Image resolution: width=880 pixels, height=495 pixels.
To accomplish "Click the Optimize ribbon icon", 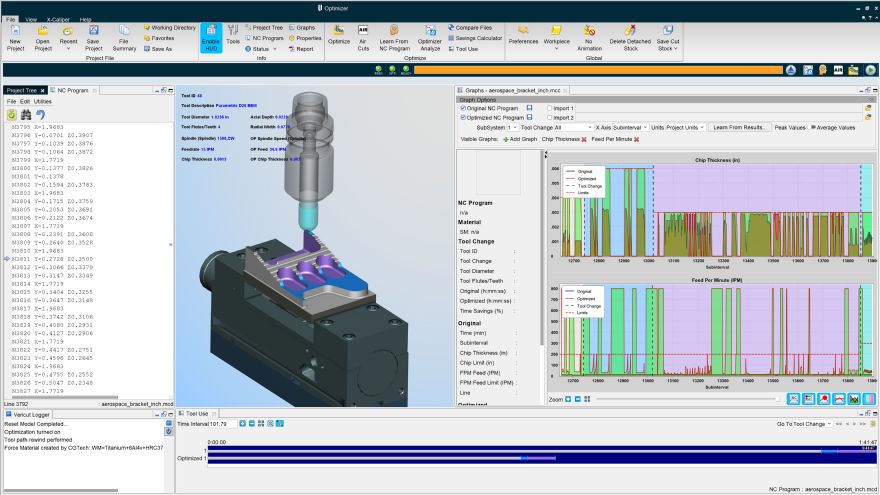I will [338, 37].
